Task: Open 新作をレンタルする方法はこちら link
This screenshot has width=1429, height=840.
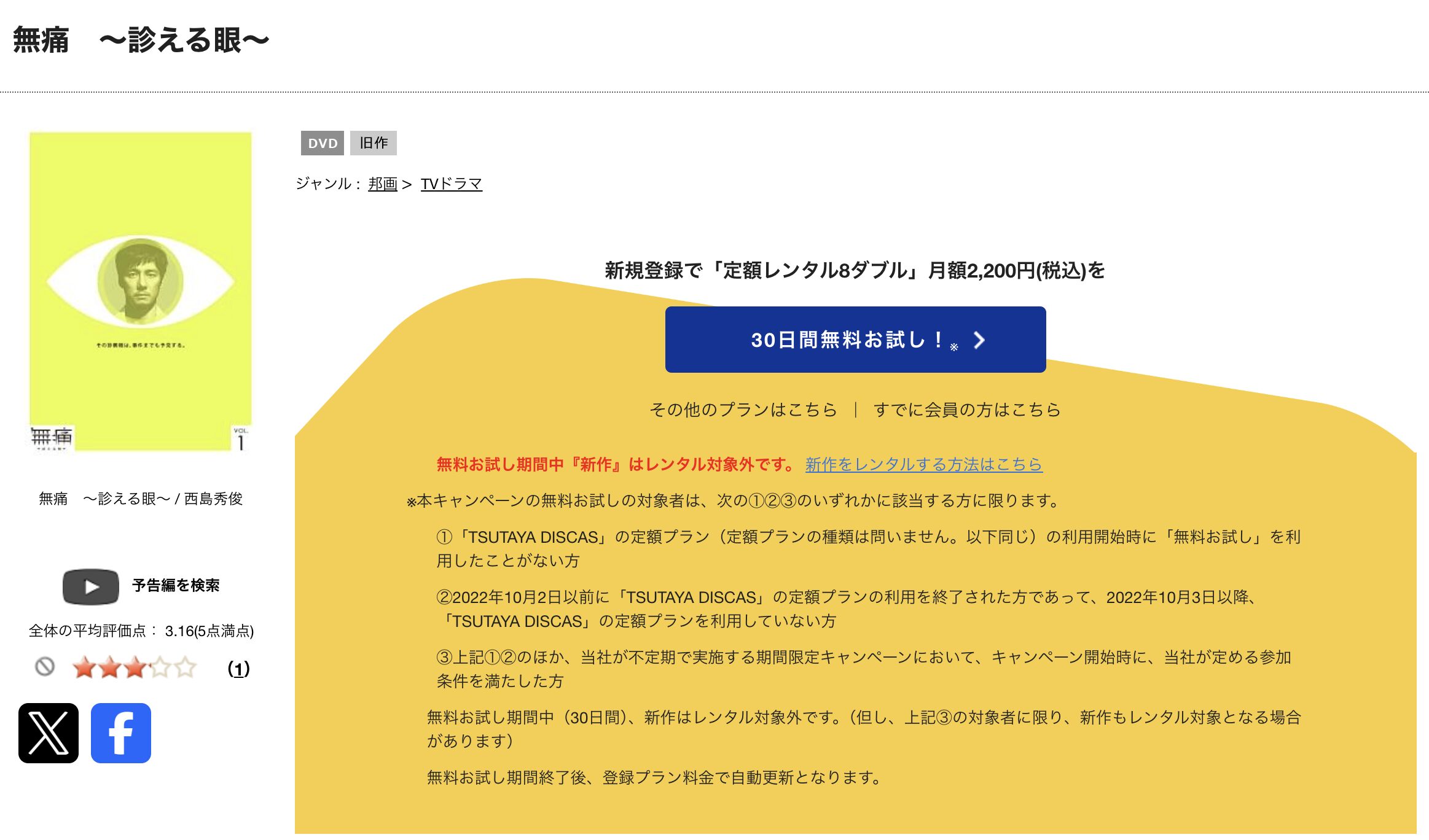Action: click(924, 464)
